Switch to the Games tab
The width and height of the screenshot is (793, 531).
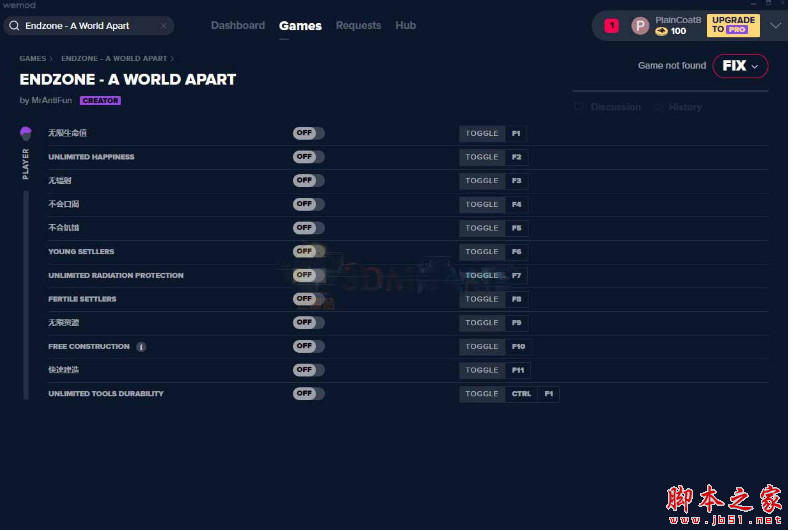pyautogui.click(x=300, y=26)
